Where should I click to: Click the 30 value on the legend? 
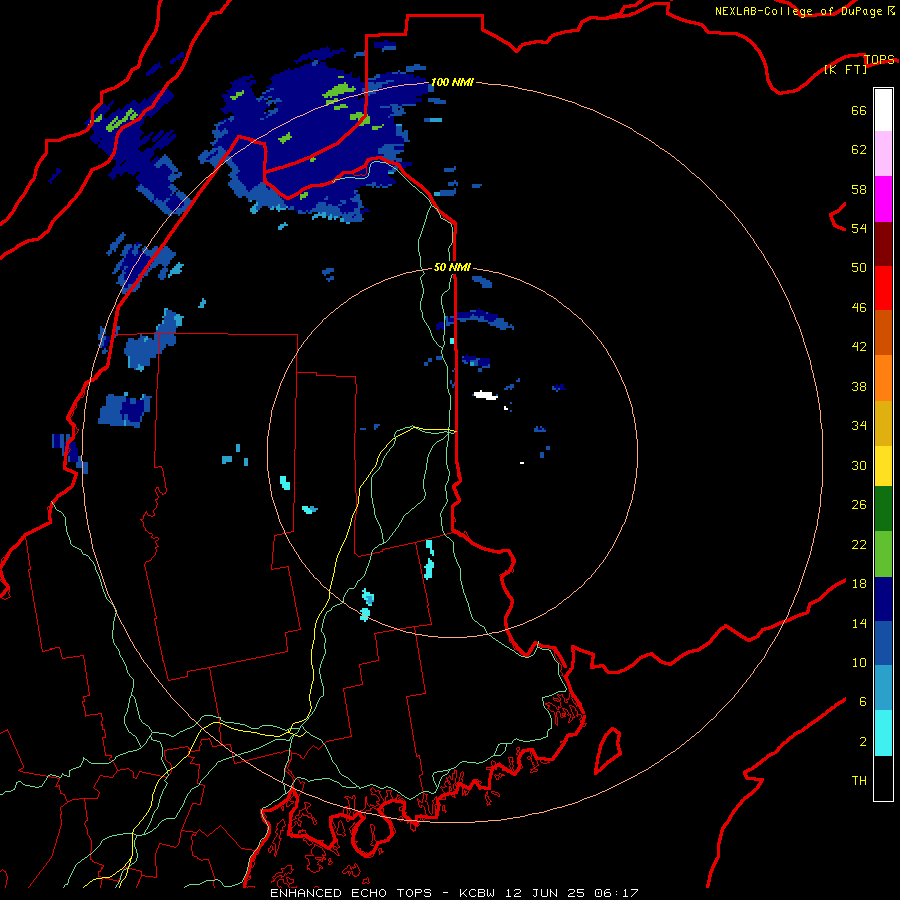[859, 465]
